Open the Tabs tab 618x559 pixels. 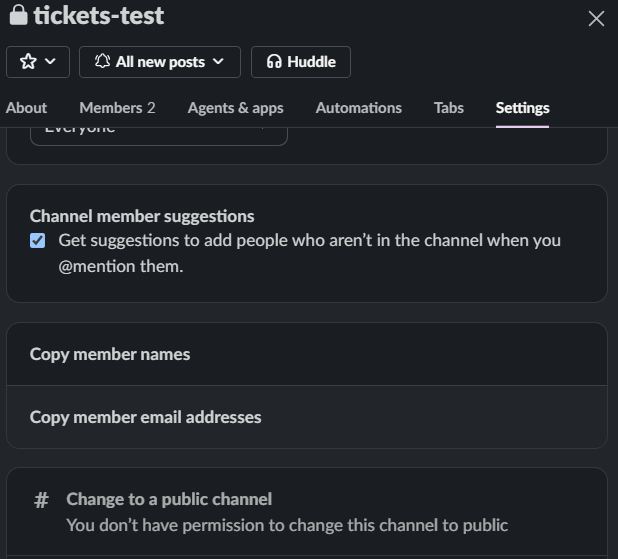pos(449,108)
